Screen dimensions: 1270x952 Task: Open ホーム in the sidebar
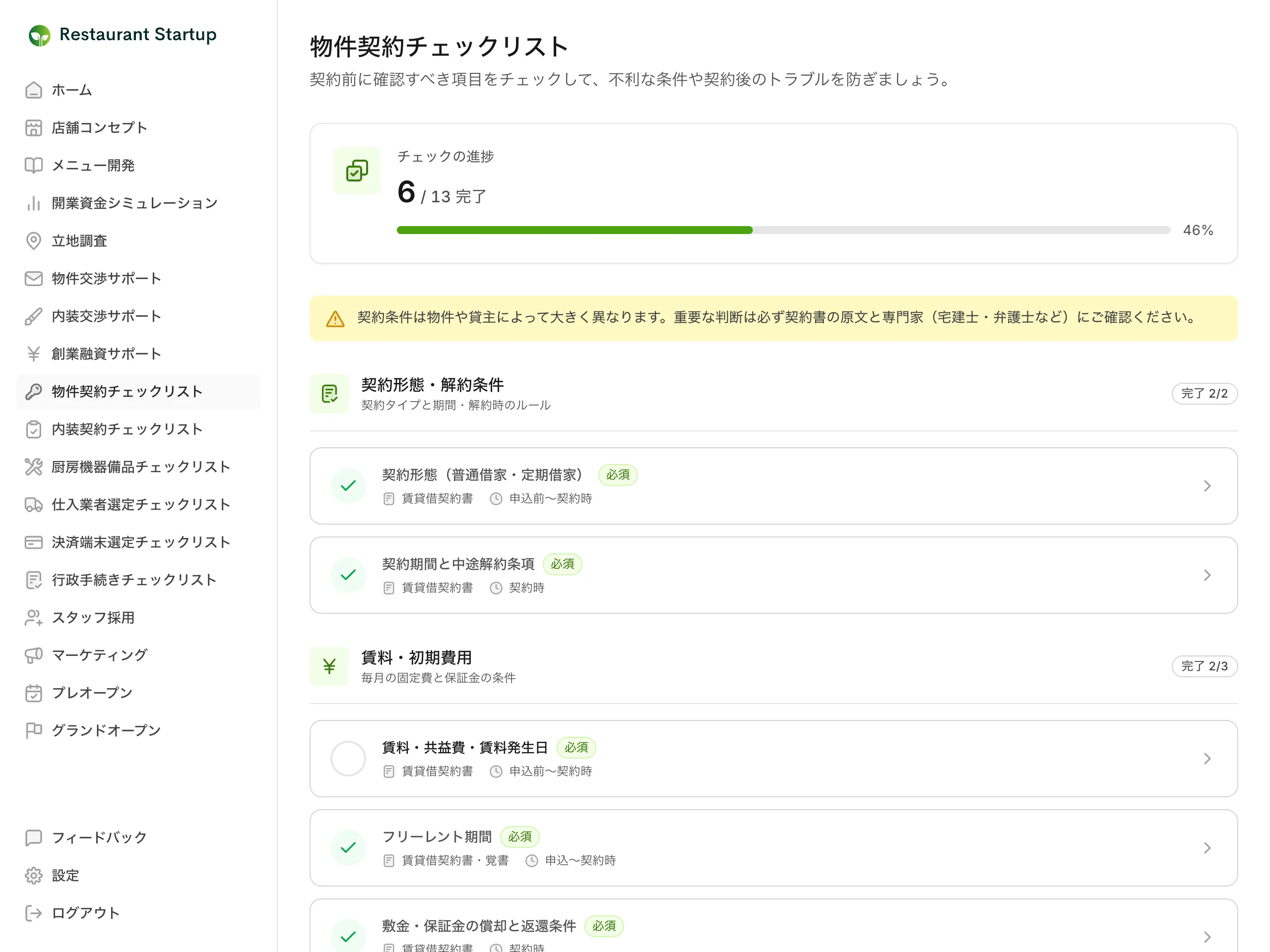[x=138, y=90]
